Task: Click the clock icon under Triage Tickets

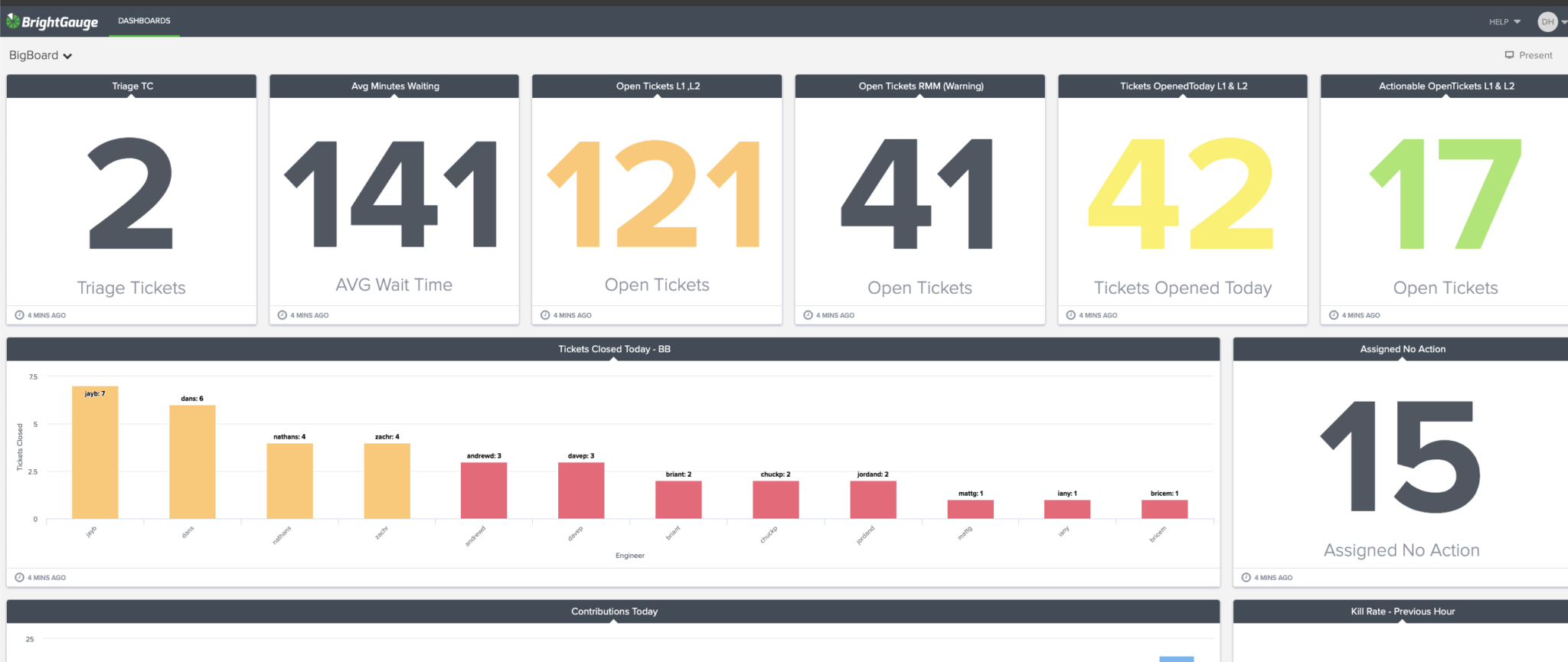Action: [x=20, y=315]
